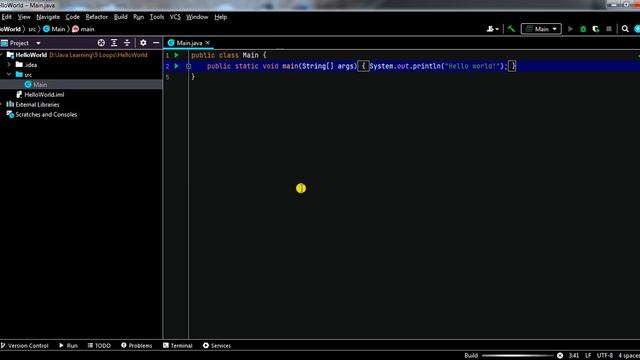This screenshot has height=360, width=640.
Task: Click the collapsed opening brace placeholder
Action: tap(363, 66)
